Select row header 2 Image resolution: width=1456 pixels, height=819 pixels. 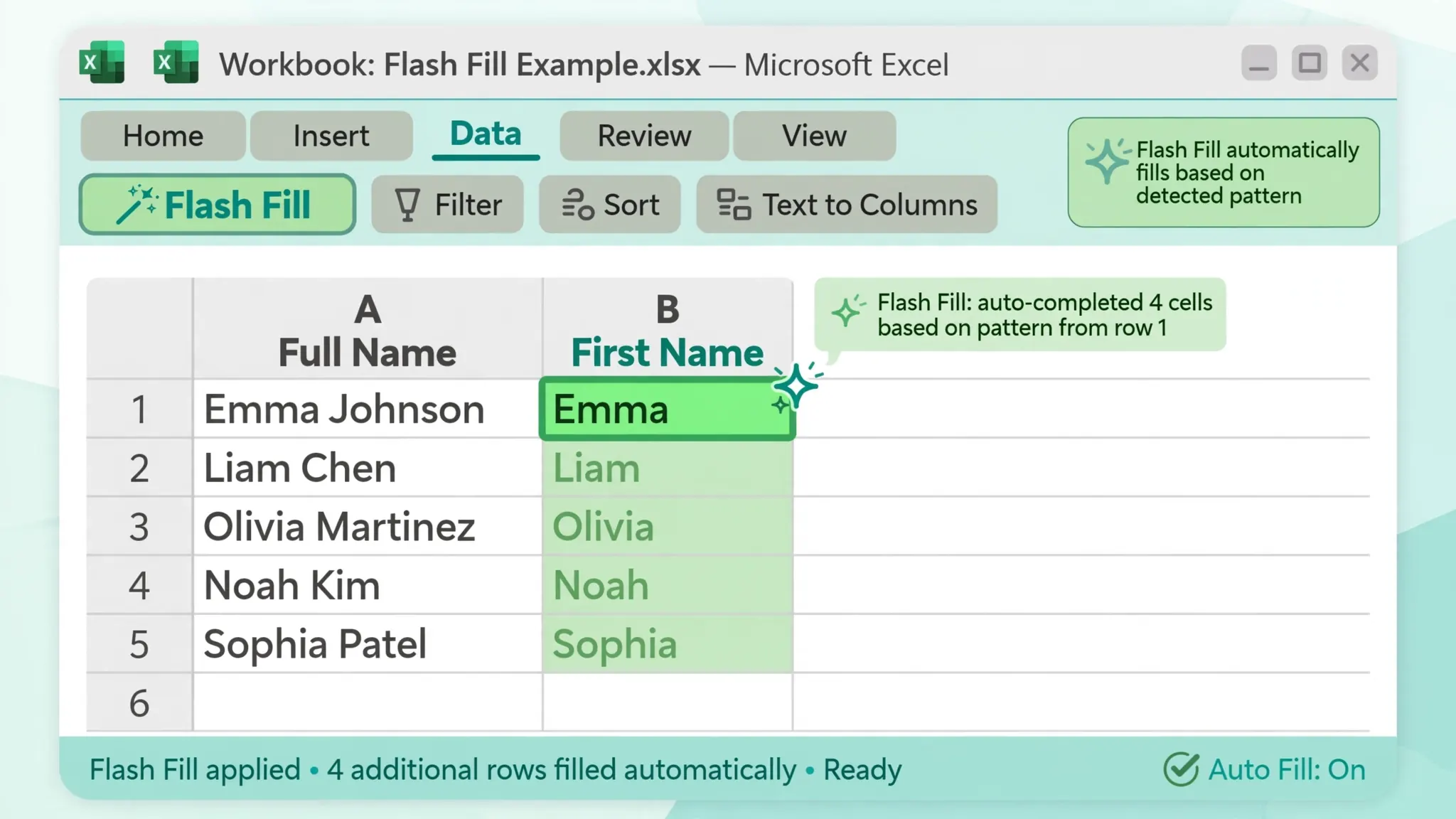coord(139,468)
